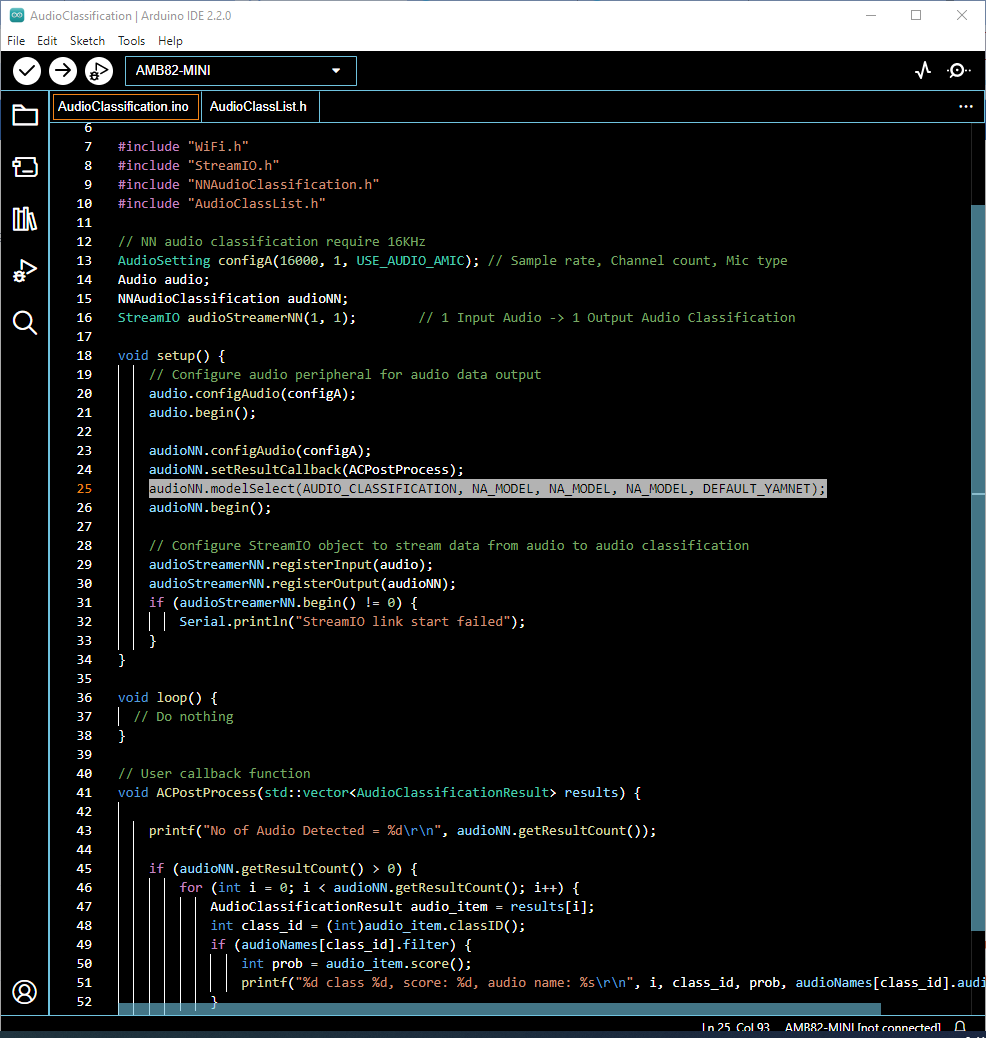Start debugging with the Debug toolbar button
This screenshot has height=1038, width=986.
pos(98,70)
